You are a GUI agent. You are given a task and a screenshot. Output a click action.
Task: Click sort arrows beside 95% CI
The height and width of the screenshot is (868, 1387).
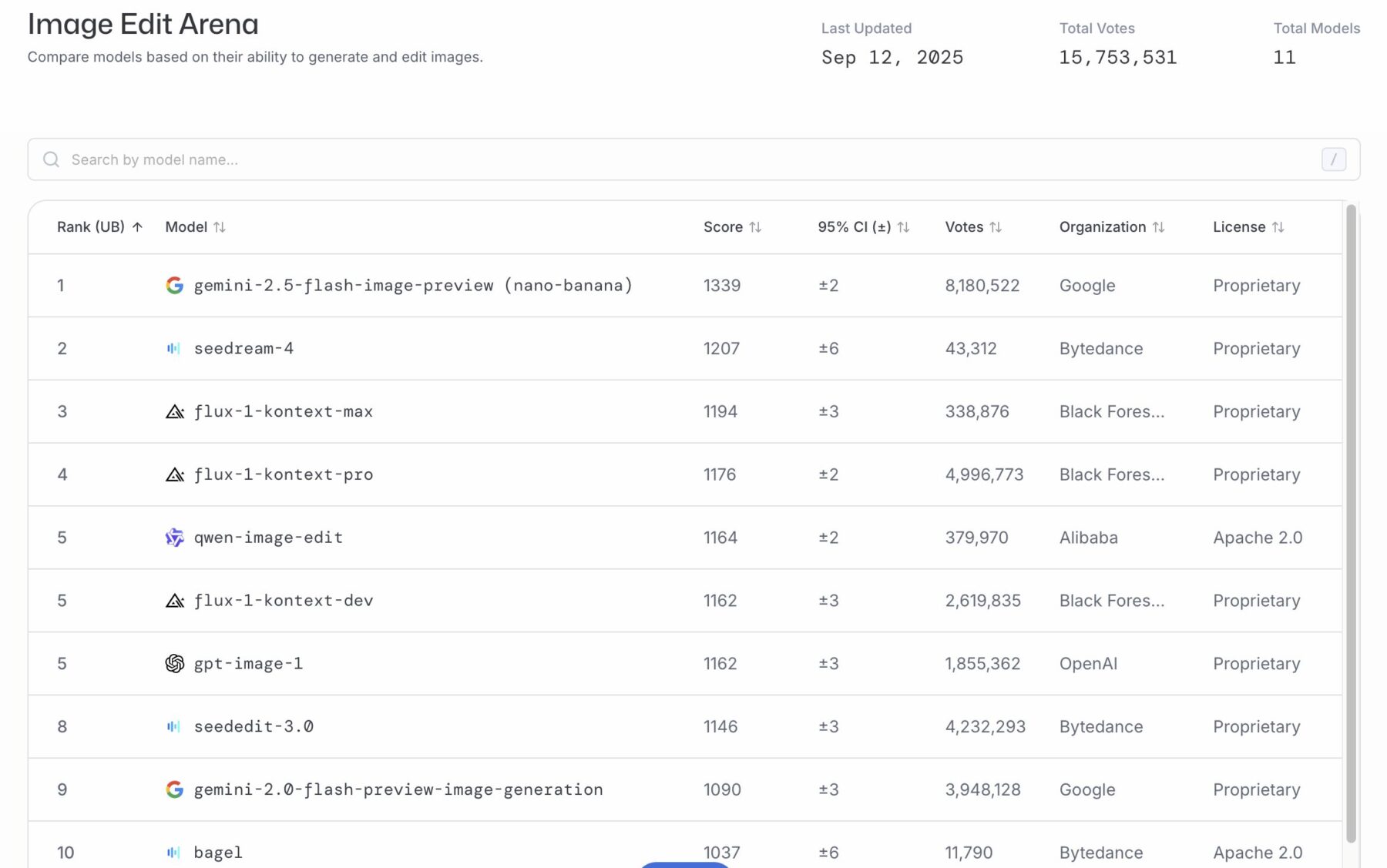(903, 226)
